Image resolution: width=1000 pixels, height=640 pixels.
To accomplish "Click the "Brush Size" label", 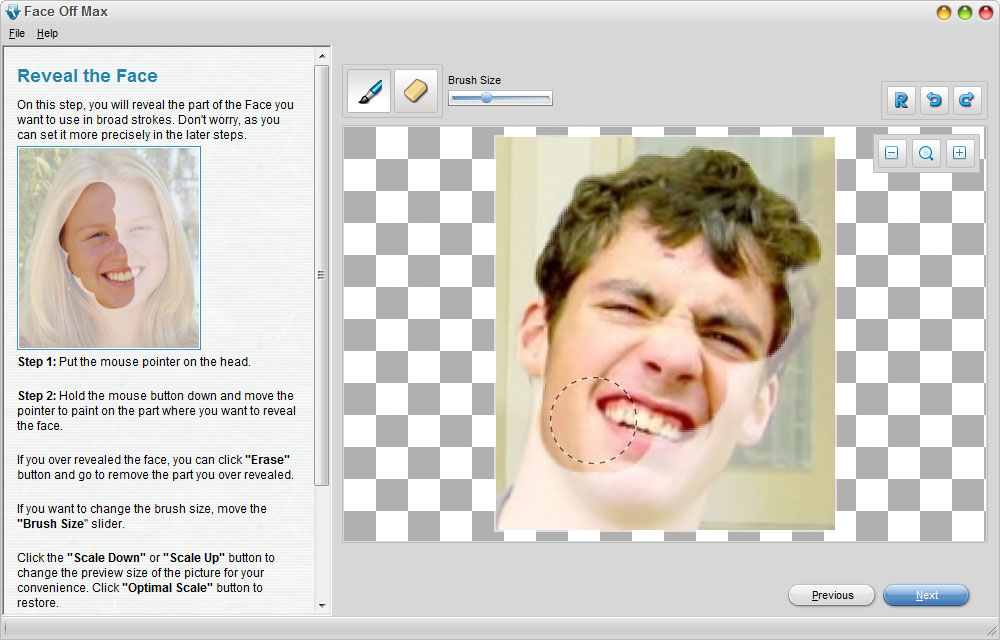I will click(x=474, y=80).
